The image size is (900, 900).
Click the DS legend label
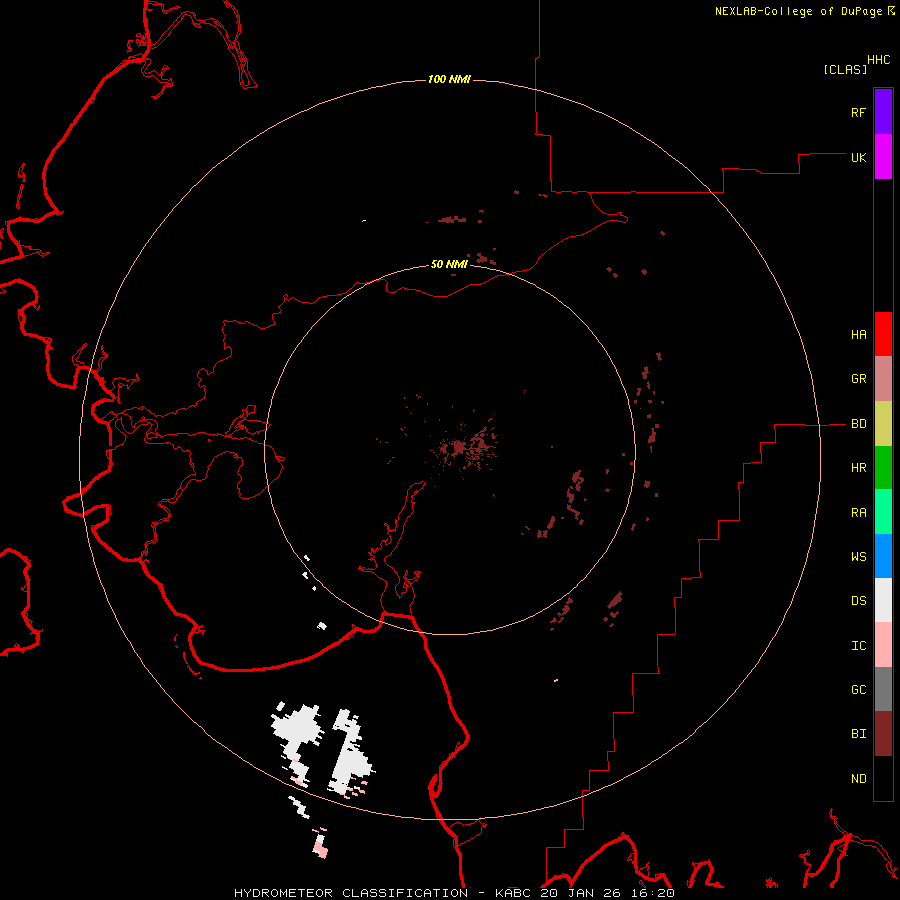(858, 601)
